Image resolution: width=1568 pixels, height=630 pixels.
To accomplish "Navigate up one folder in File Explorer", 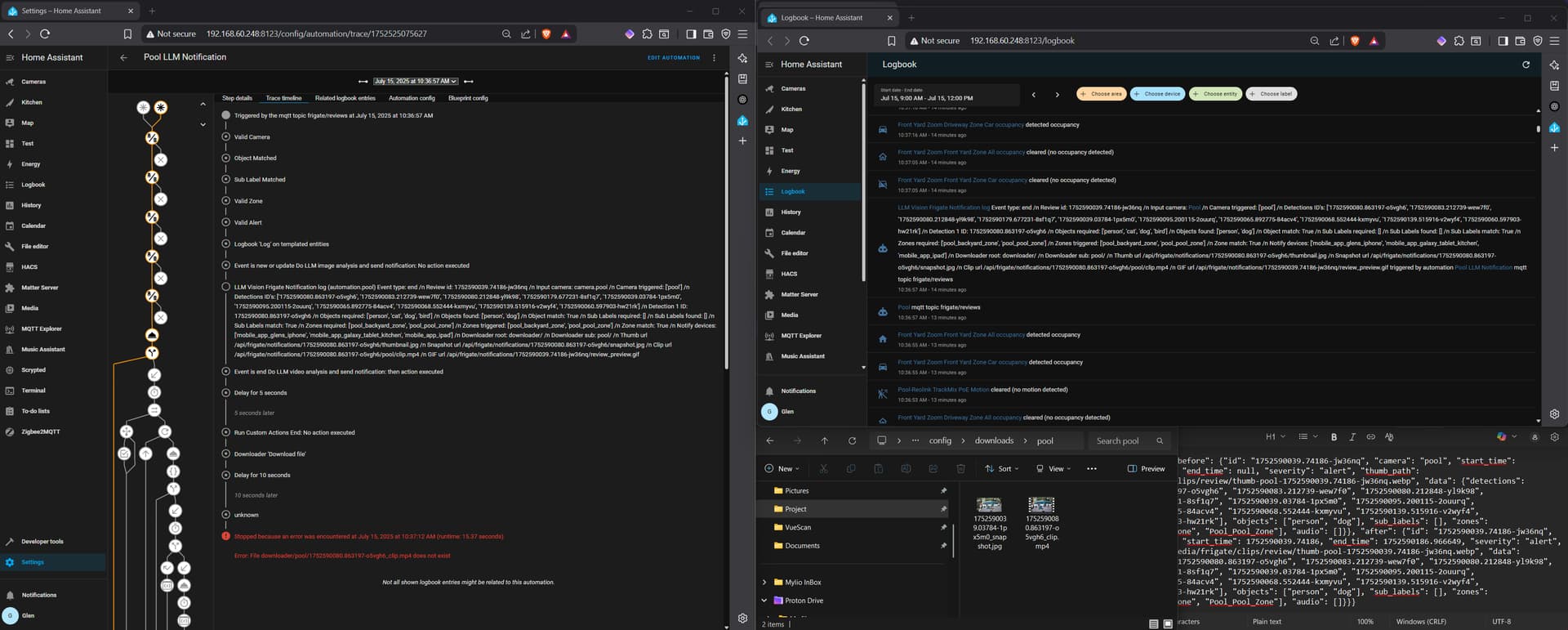I will tap(825, 440).
